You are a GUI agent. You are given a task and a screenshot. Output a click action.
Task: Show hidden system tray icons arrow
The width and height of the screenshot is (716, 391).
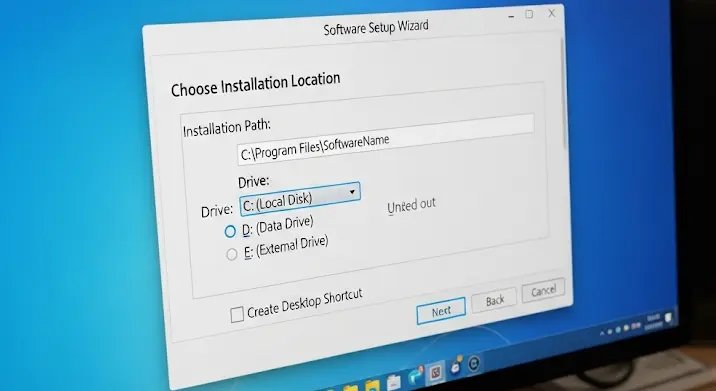click(x=602, y=333)
